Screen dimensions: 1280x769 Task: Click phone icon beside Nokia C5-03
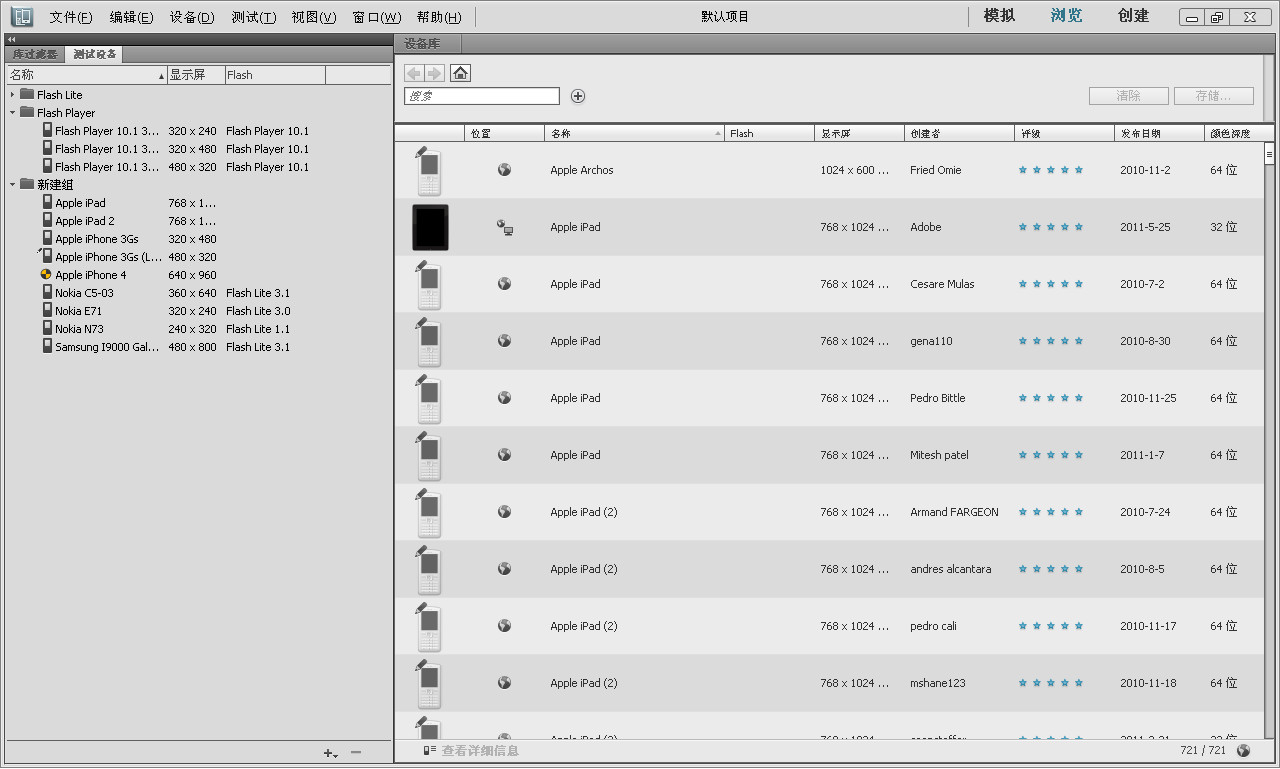[47, 292]
